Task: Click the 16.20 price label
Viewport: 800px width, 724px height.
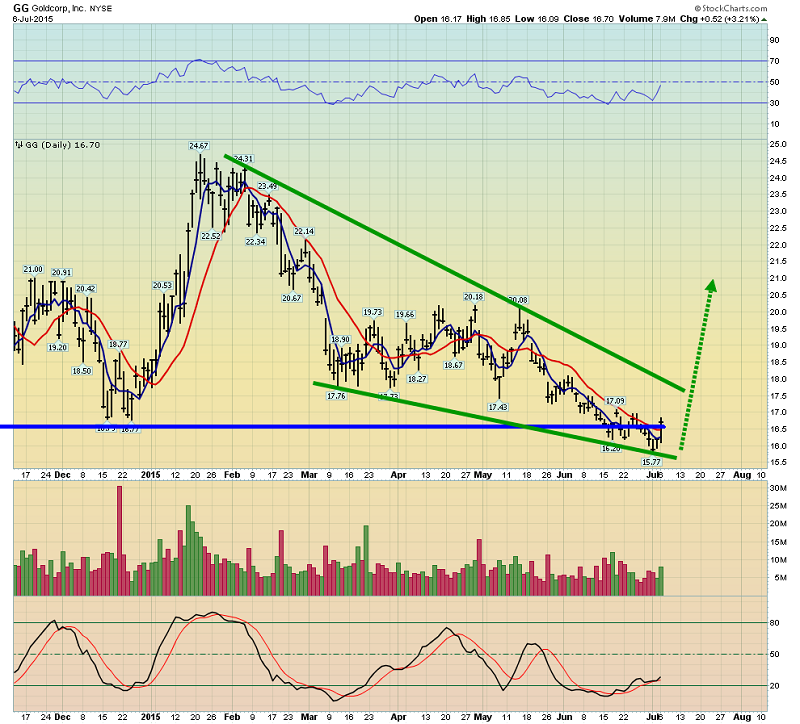Action: coord(611,448)
